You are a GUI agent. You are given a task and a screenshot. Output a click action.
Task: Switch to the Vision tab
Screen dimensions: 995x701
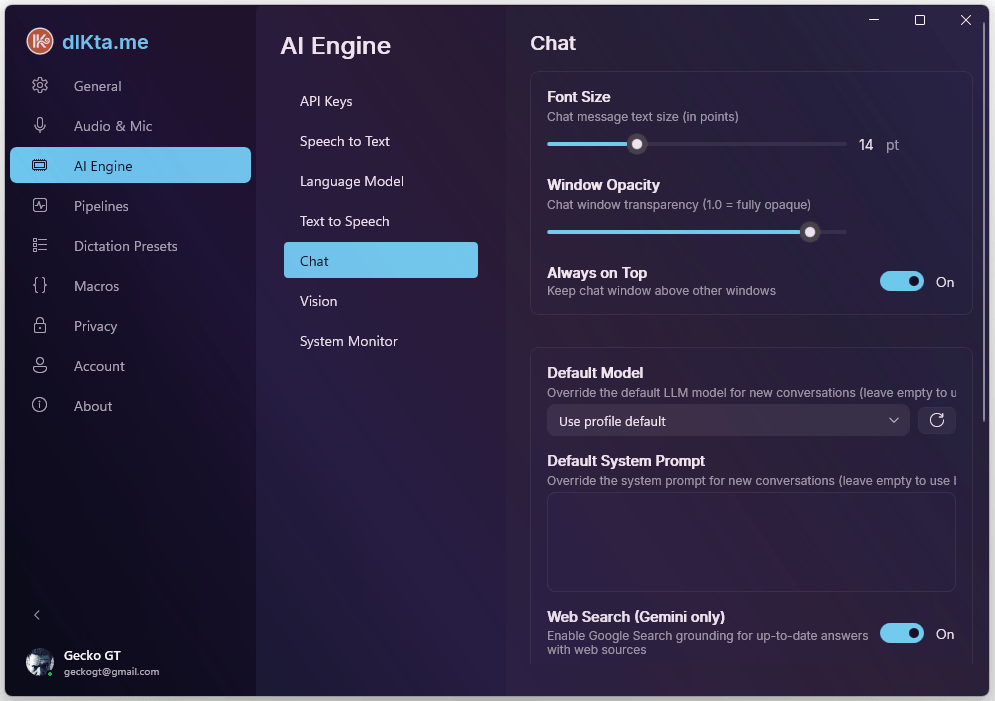click(x=381, y=301)
